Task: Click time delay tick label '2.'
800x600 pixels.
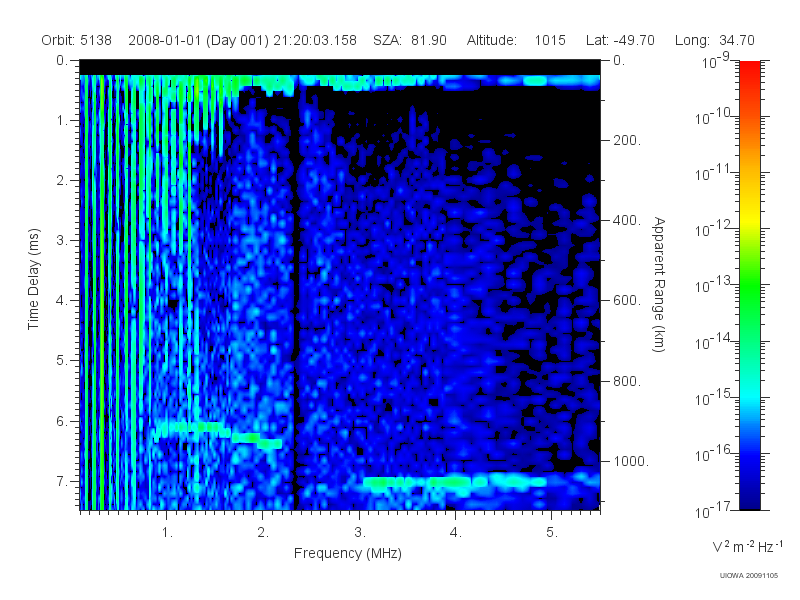Action: tap(62, 181)
